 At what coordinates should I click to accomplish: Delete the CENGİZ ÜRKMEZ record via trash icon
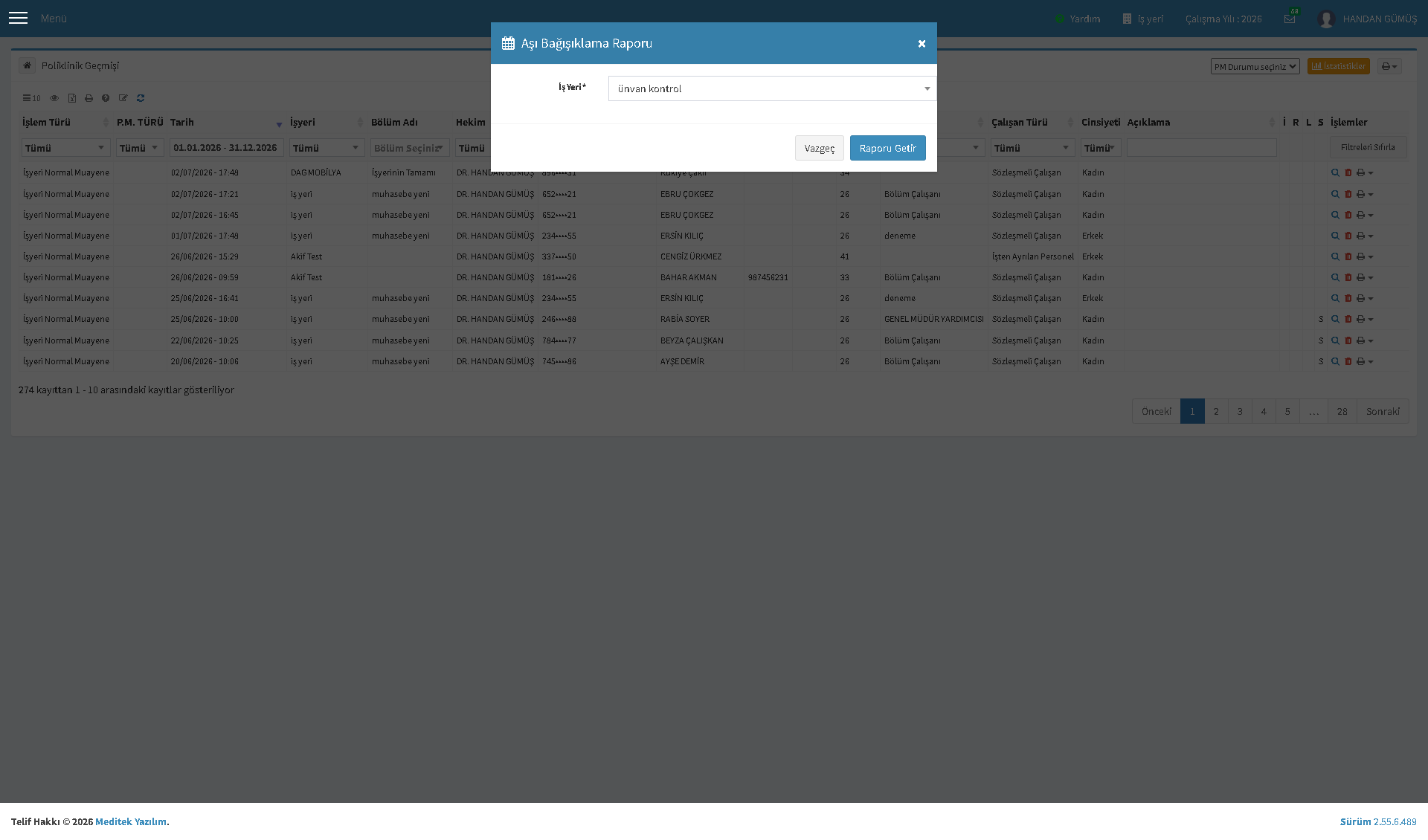(1348, 256)
